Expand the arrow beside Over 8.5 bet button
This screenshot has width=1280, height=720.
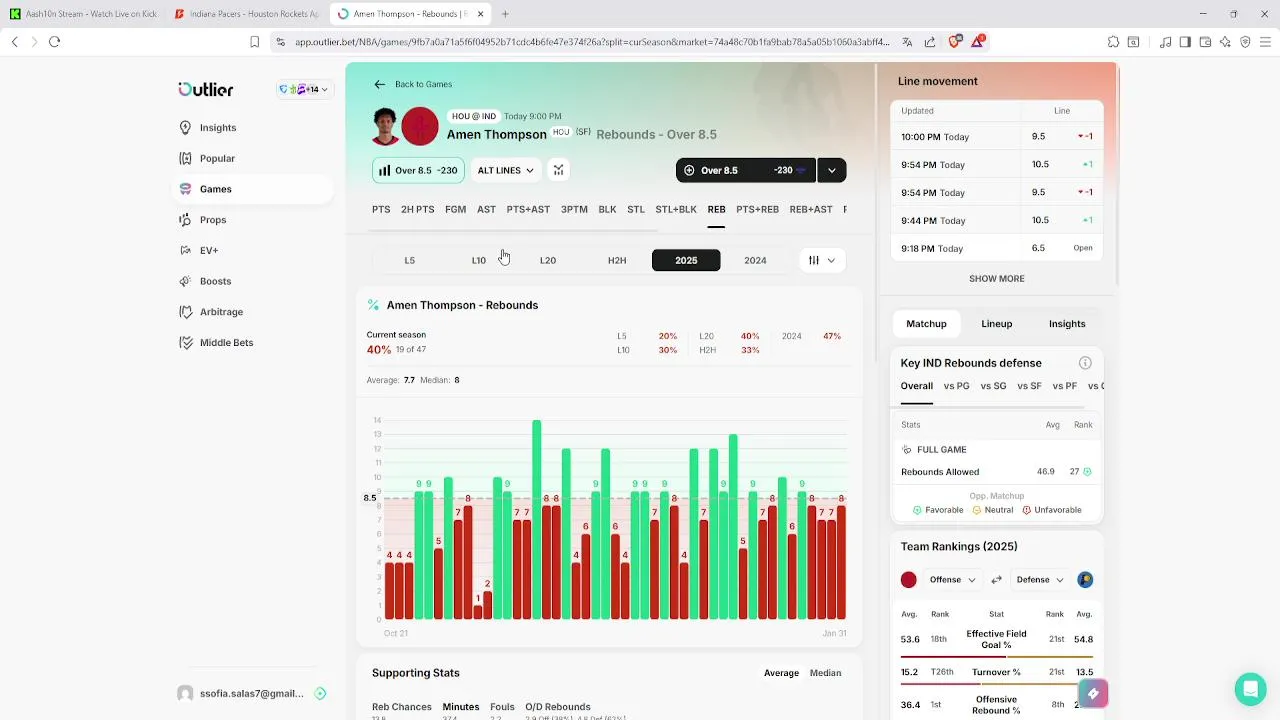(832, 170)
